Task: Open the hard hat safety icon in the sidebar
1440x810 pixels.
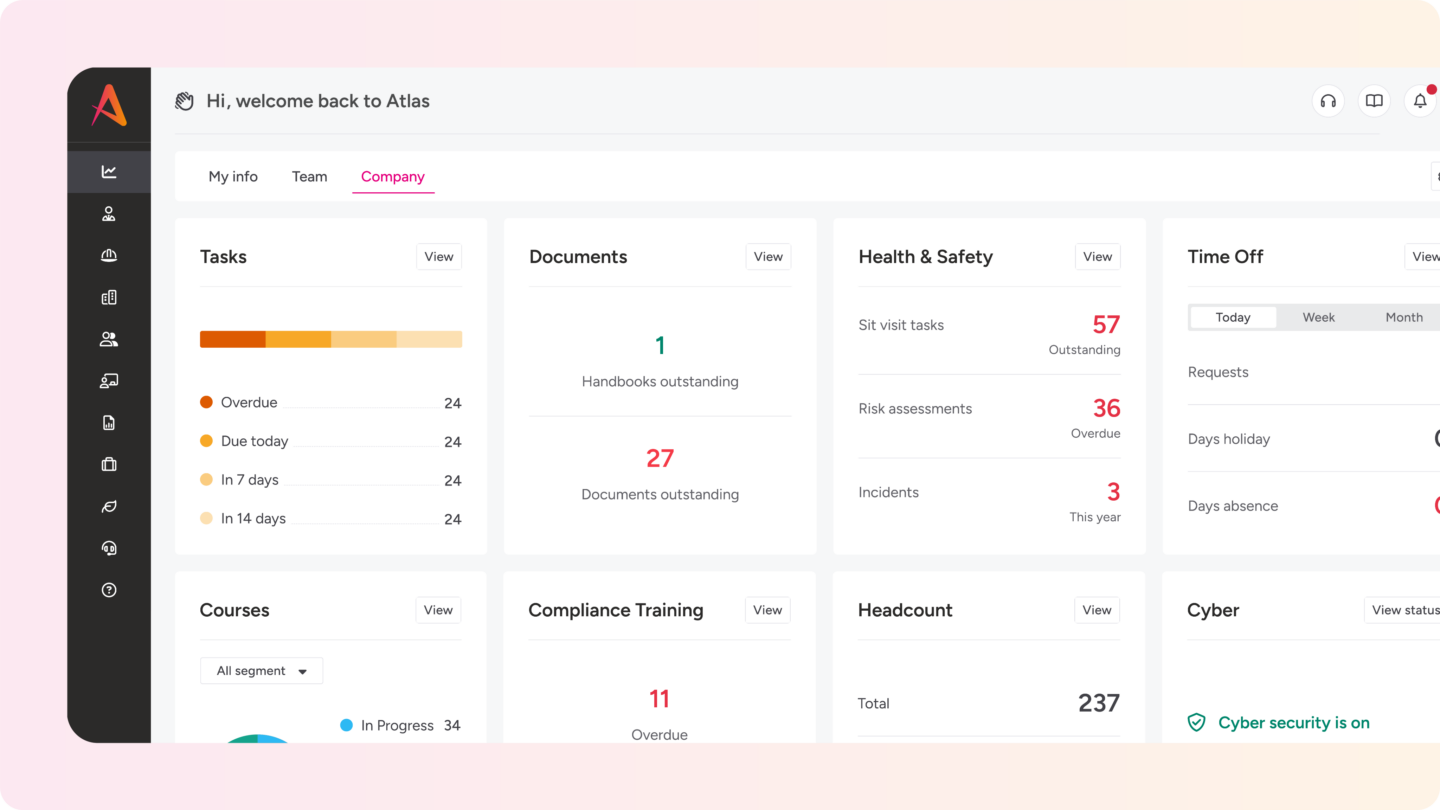Action: click(109, 256)
